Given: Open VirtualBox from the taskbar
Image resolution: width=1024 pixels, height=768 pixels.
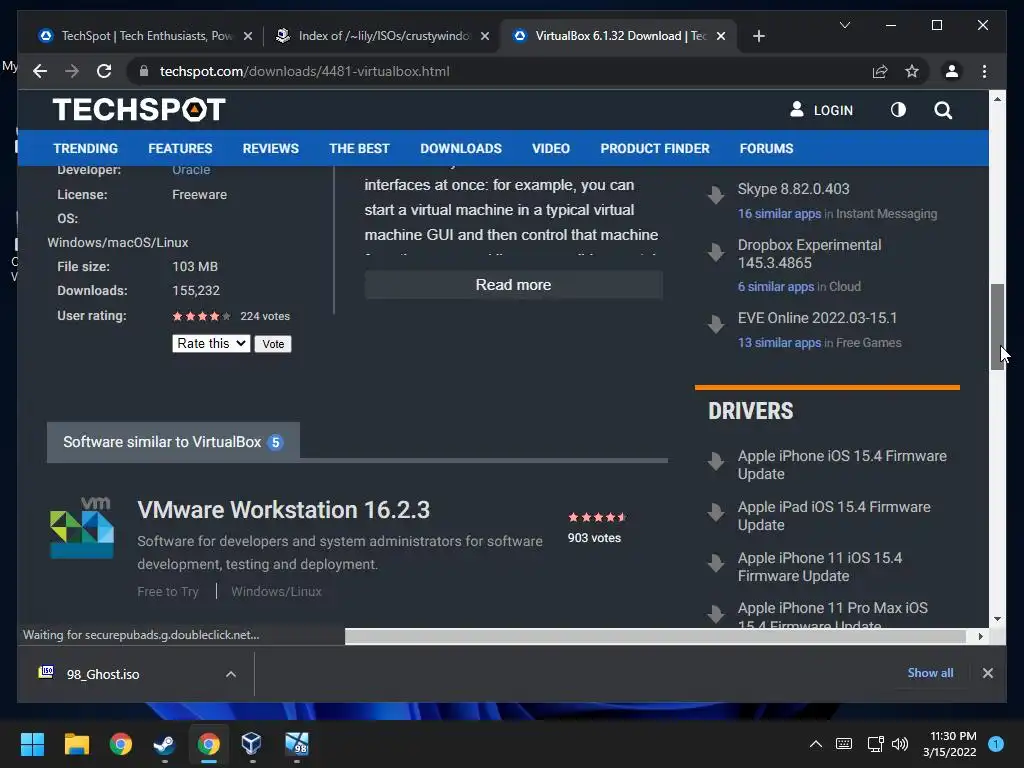Looking at the screenshot, I should [x=251, y=744].
